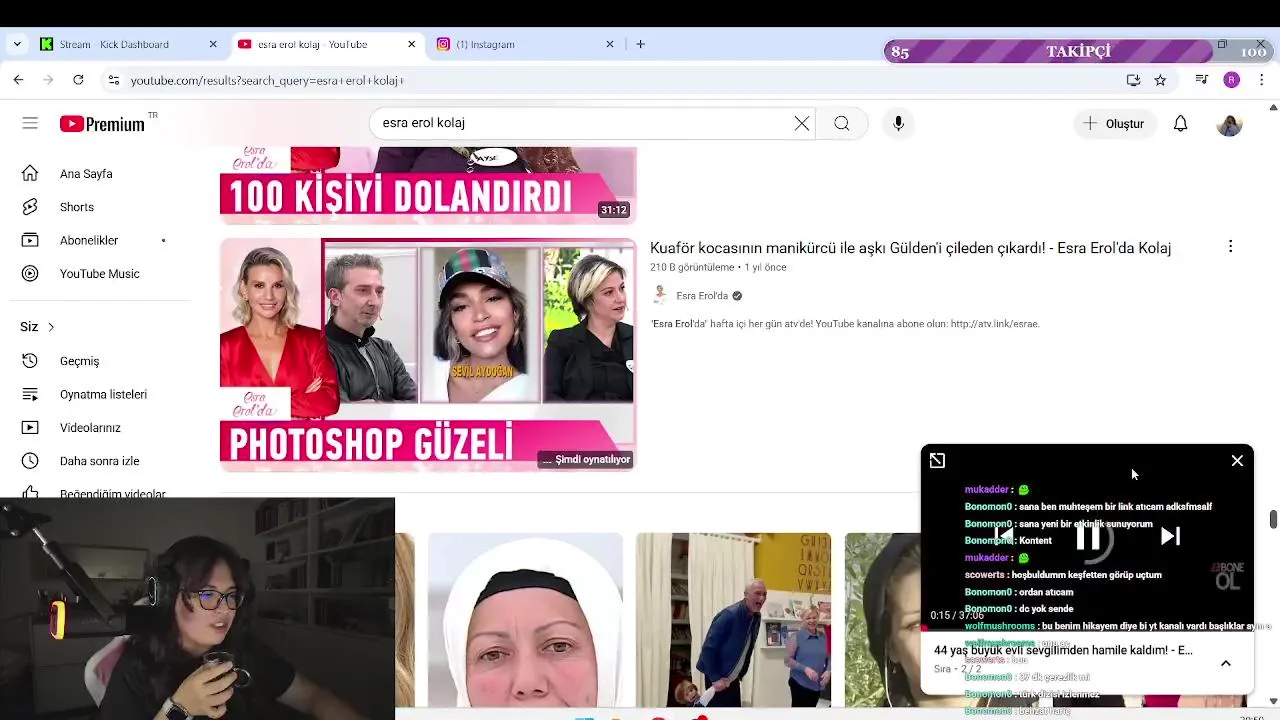Click the miniplayer title 44 yaş büyük evli
1280x720 pixels.
click(1063, 650)
